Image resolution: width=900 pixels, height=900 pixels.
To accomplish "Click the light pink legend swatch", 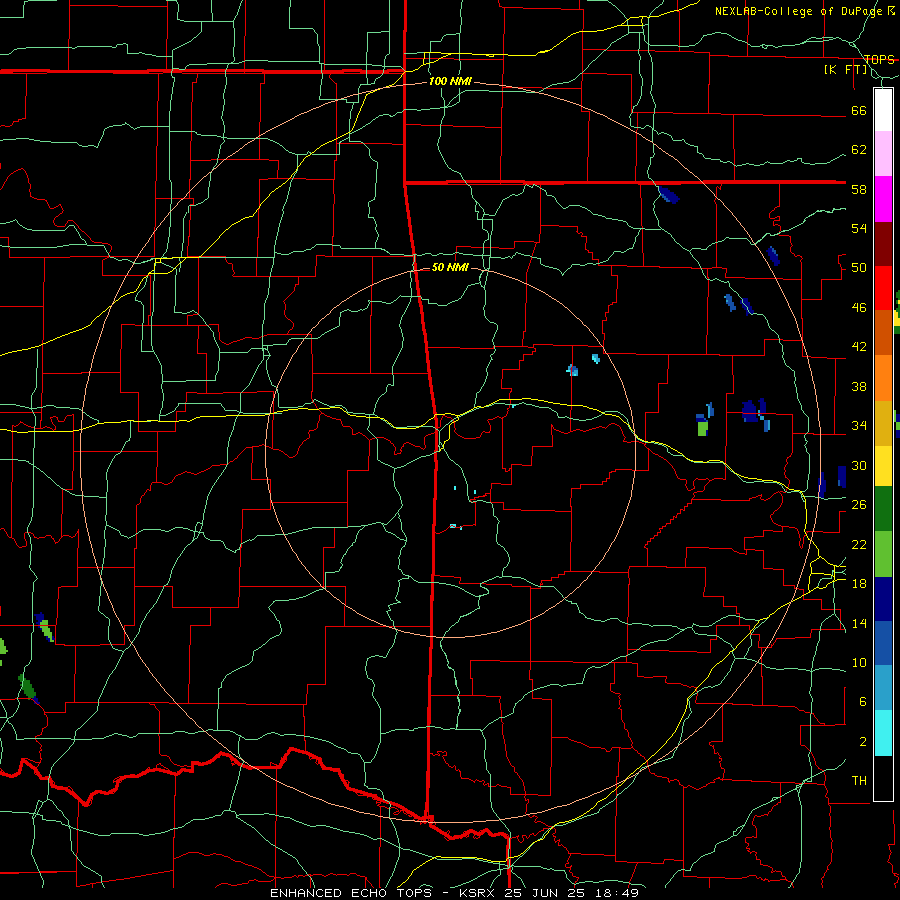I will (x=883, y=154).
